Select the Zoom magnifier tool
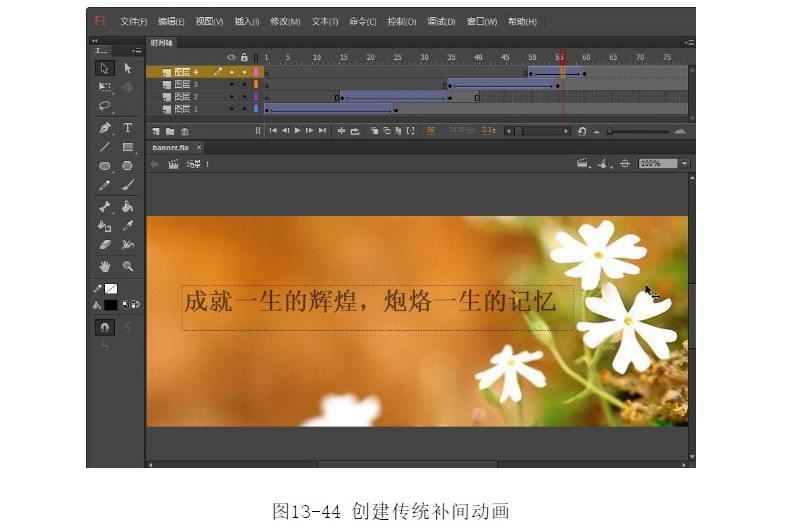Viewport: 797px width, 522px height. coord(128,266)
